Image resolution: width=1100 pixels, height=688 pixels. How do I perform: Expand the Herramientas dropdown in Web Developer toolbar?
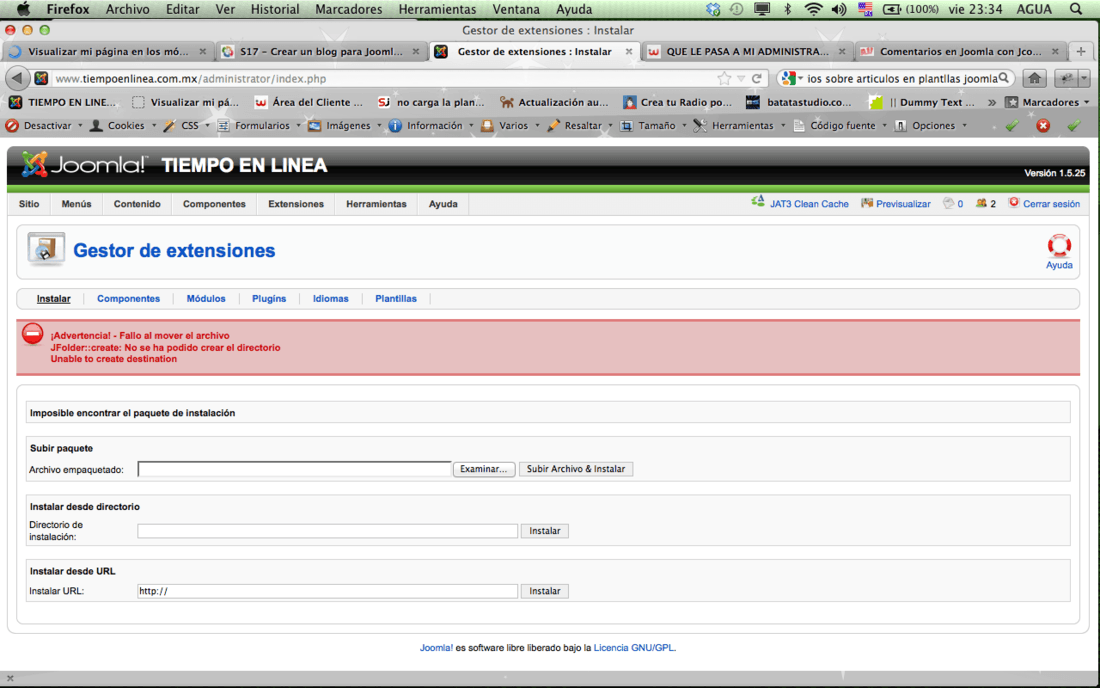click(783, 126)
